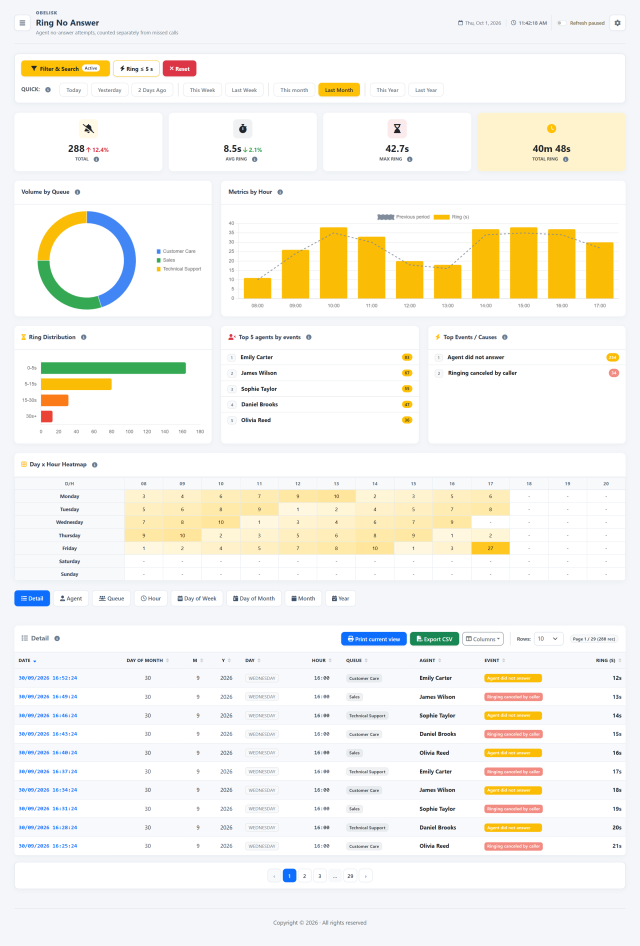Open the Columns dropdown
640x946 pixels.
coord(483,639)
